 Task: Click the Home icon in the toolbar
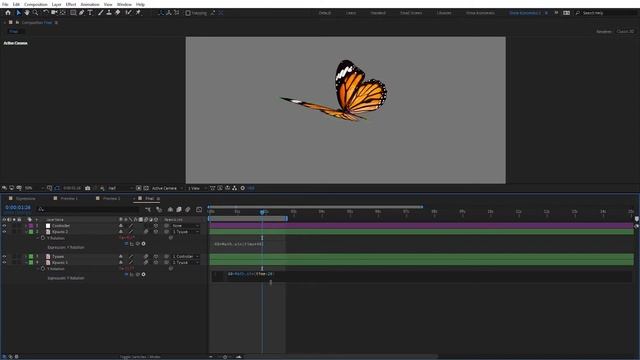pos(8,13)
